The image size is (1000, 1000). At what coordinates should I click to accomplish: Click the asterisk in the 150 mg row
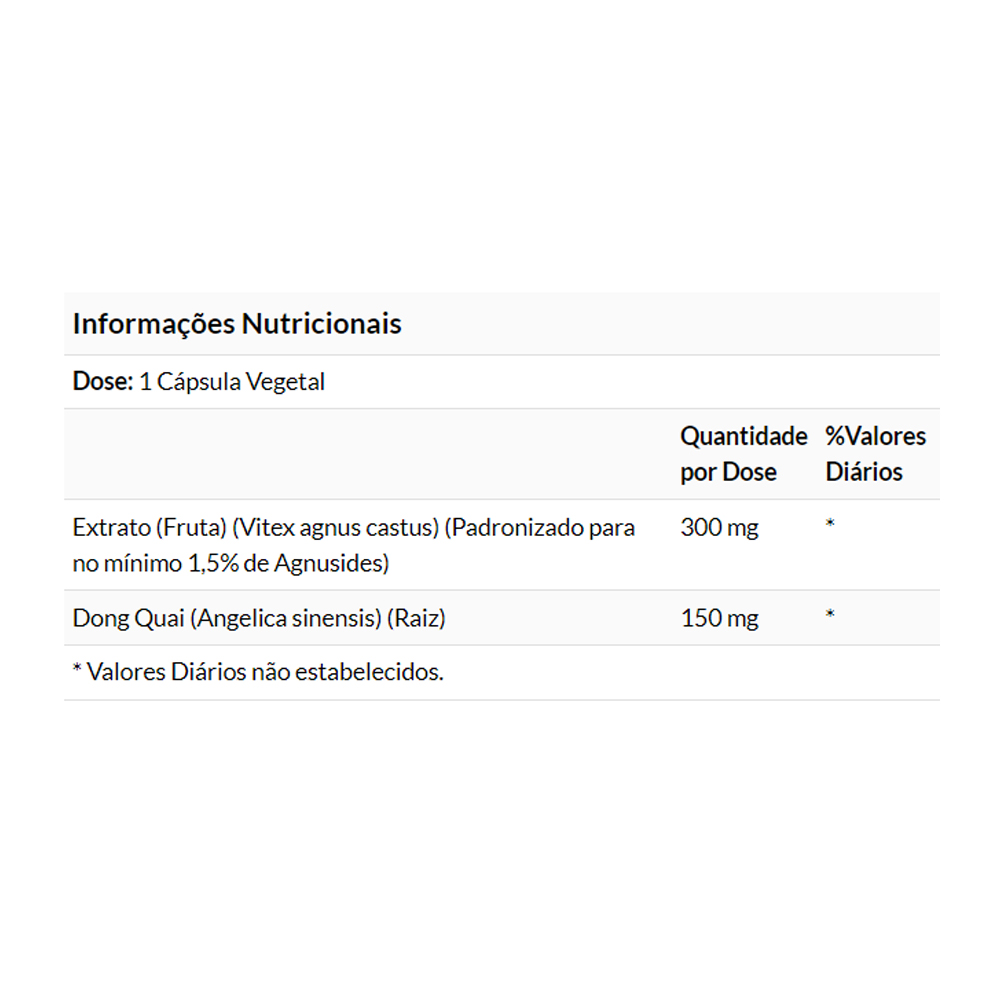pos(830,615)
